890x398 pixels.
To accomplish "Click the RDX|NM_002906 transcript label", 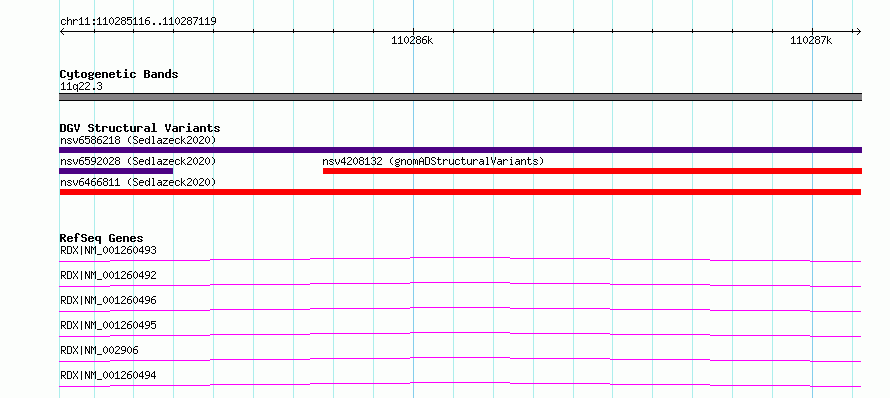I will 99,350.
